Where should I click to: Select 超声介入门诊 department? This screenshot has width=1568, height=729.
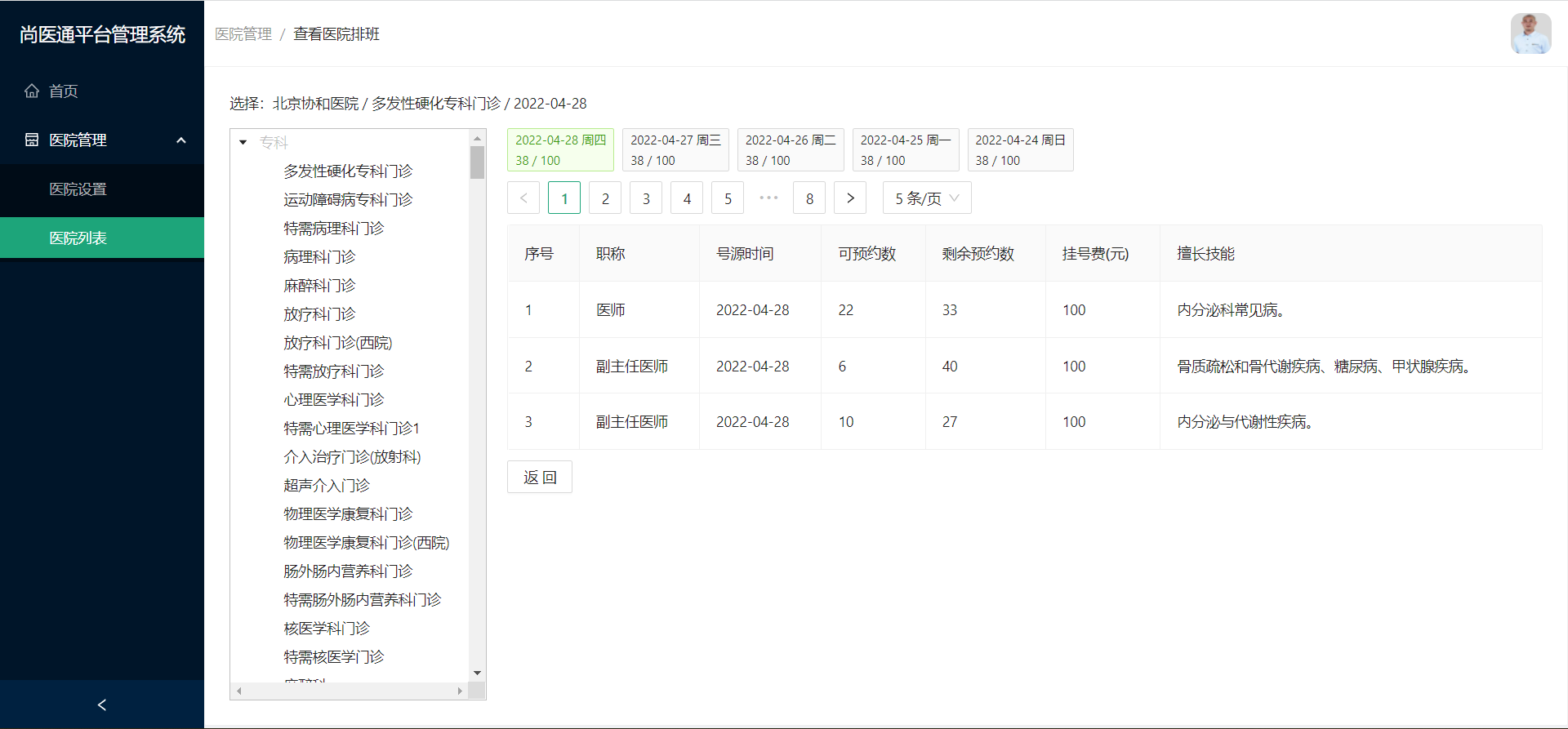point(327,485)
